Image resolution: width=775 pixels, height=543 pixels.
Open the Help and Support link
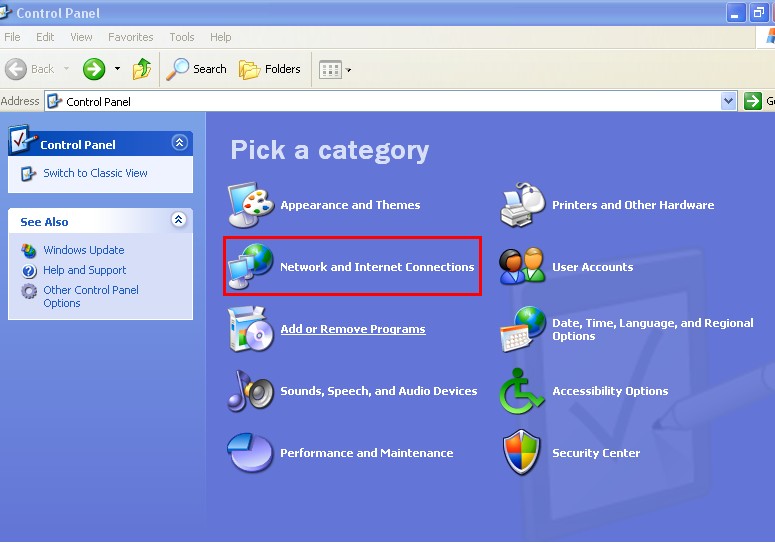(85, 270)
